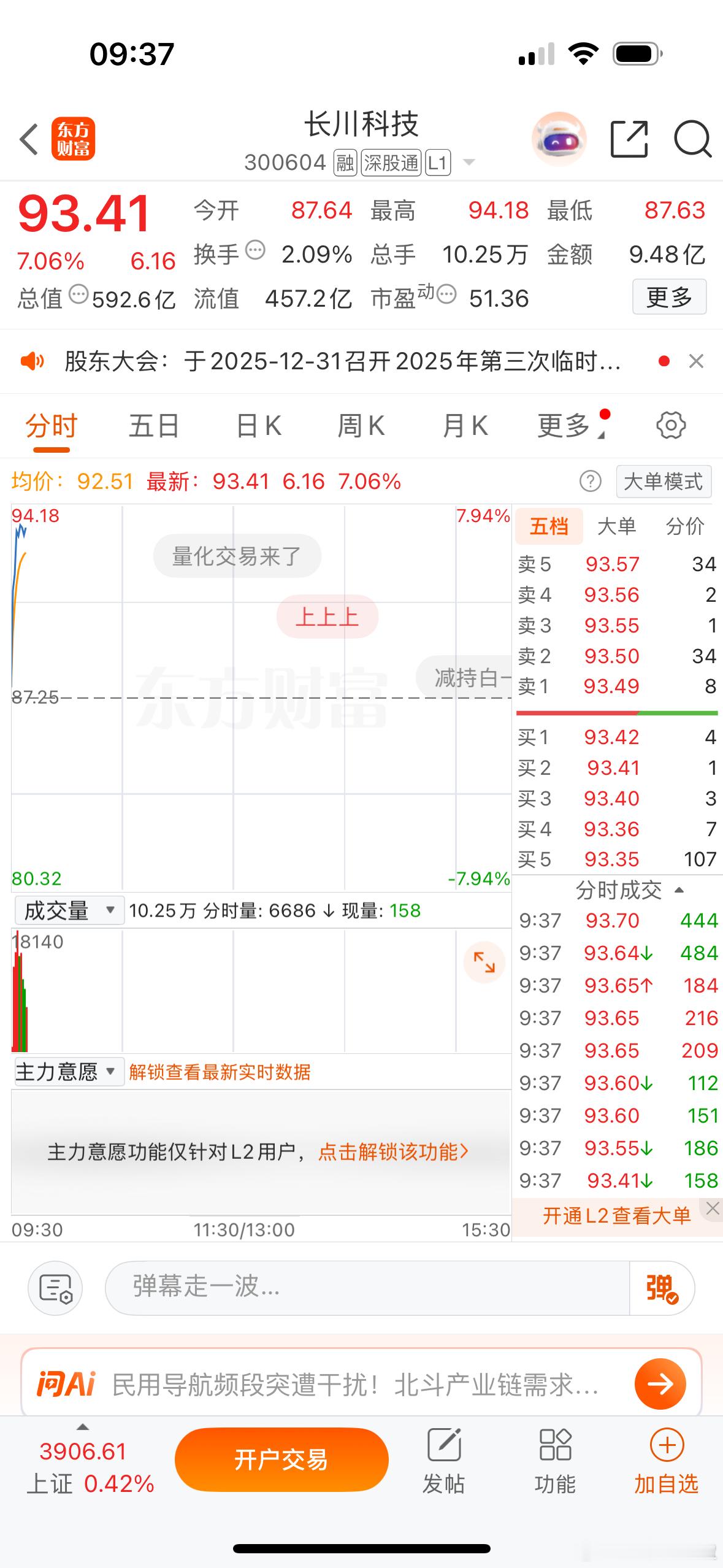Tap the 量化交易来了 danmaku bubble
The image size is (723, 1568).
(x=237, y=556)
